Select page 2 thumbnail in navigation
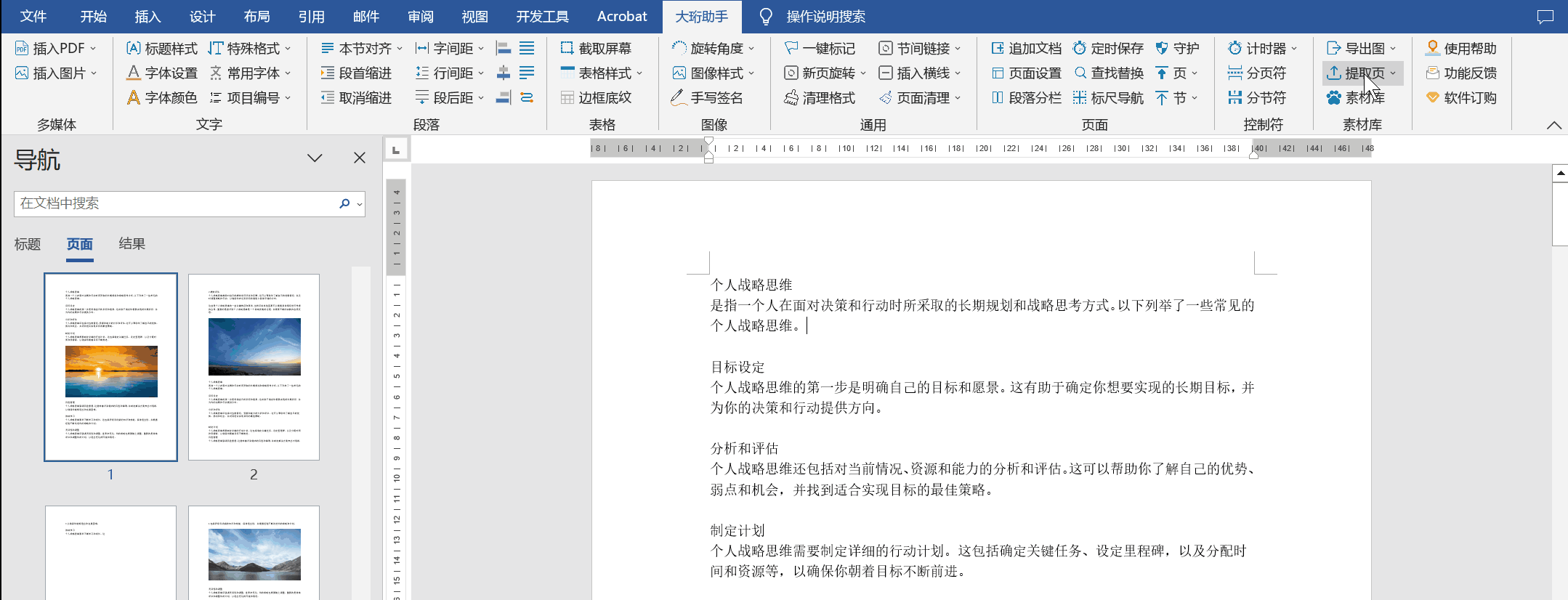The height and width of the screenshot is (600, 1568). [254, 367]
